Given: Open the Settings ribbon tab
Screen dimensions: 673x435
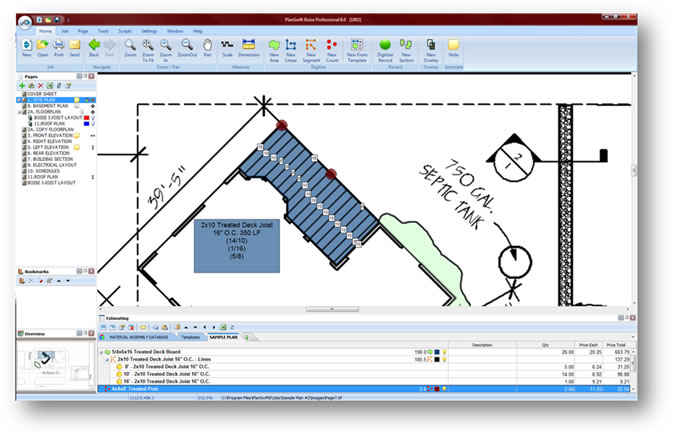Looking at the screenshot, I should 149,31.
